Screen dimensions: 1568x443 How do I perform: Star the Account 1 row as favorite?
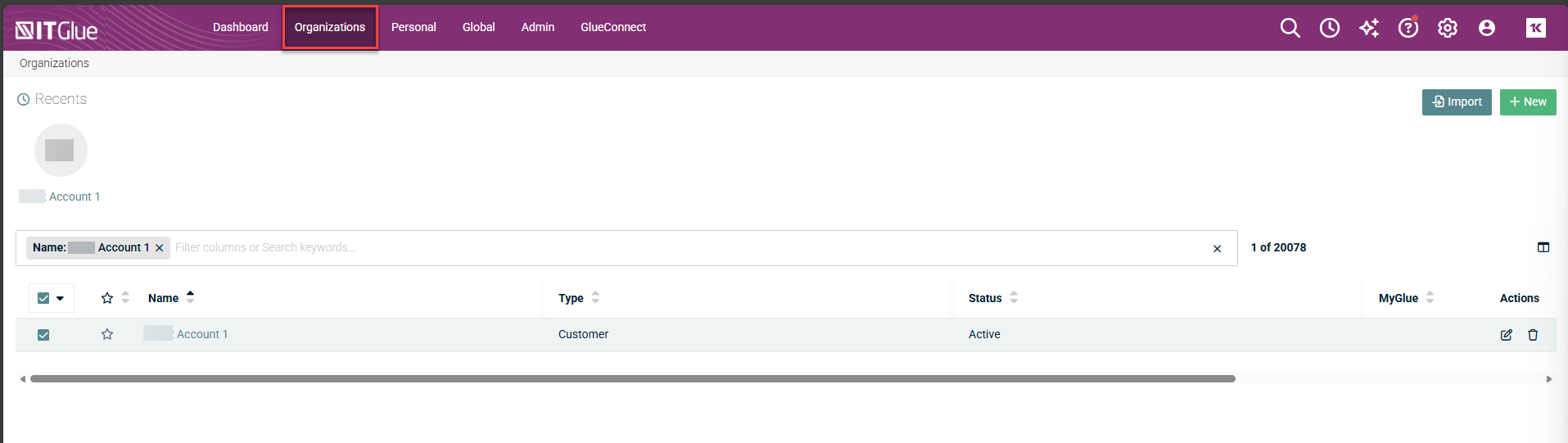[107, 334]
